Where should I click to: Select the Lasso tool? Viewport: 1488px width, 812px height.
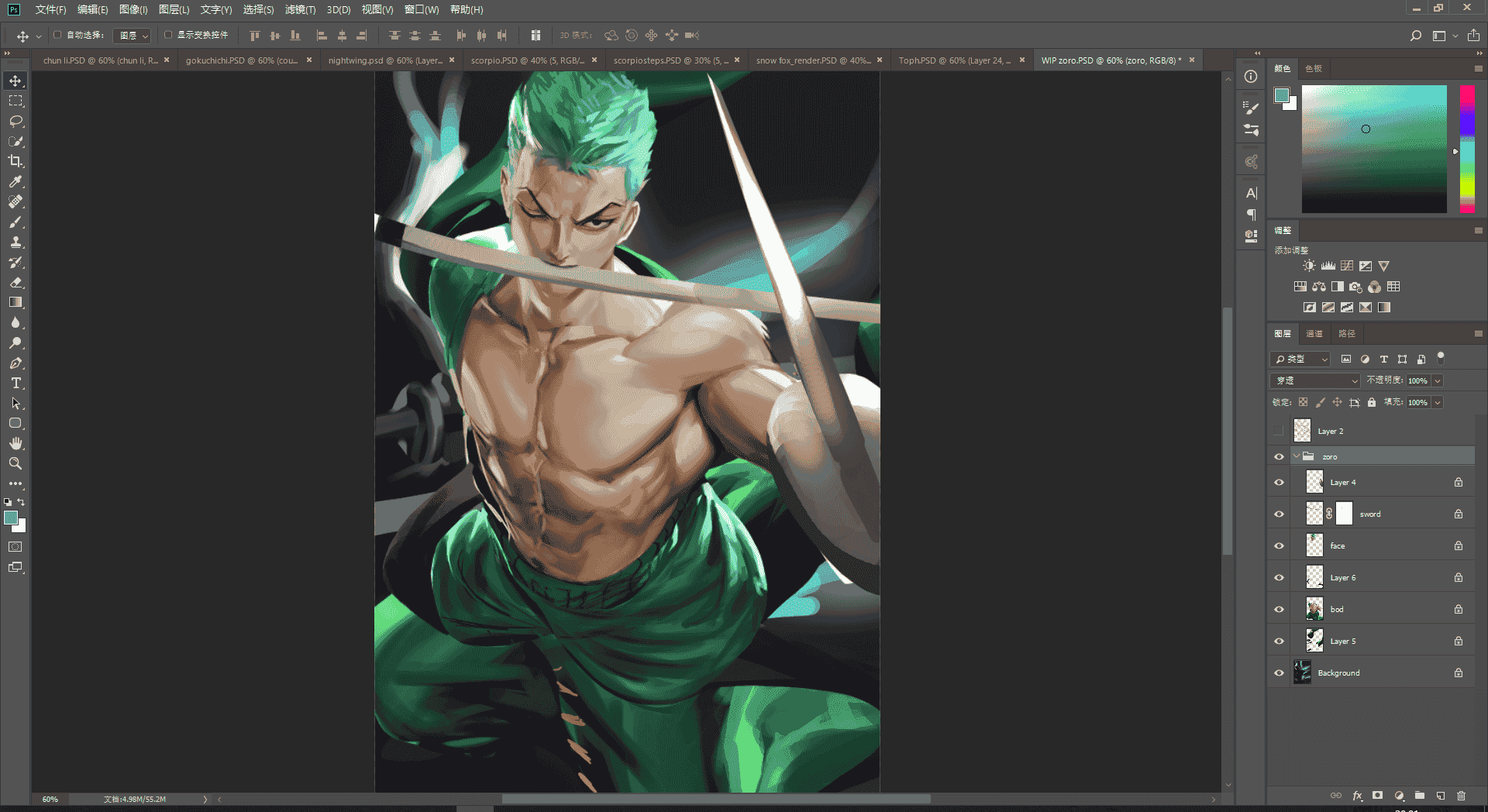(15, 122)
